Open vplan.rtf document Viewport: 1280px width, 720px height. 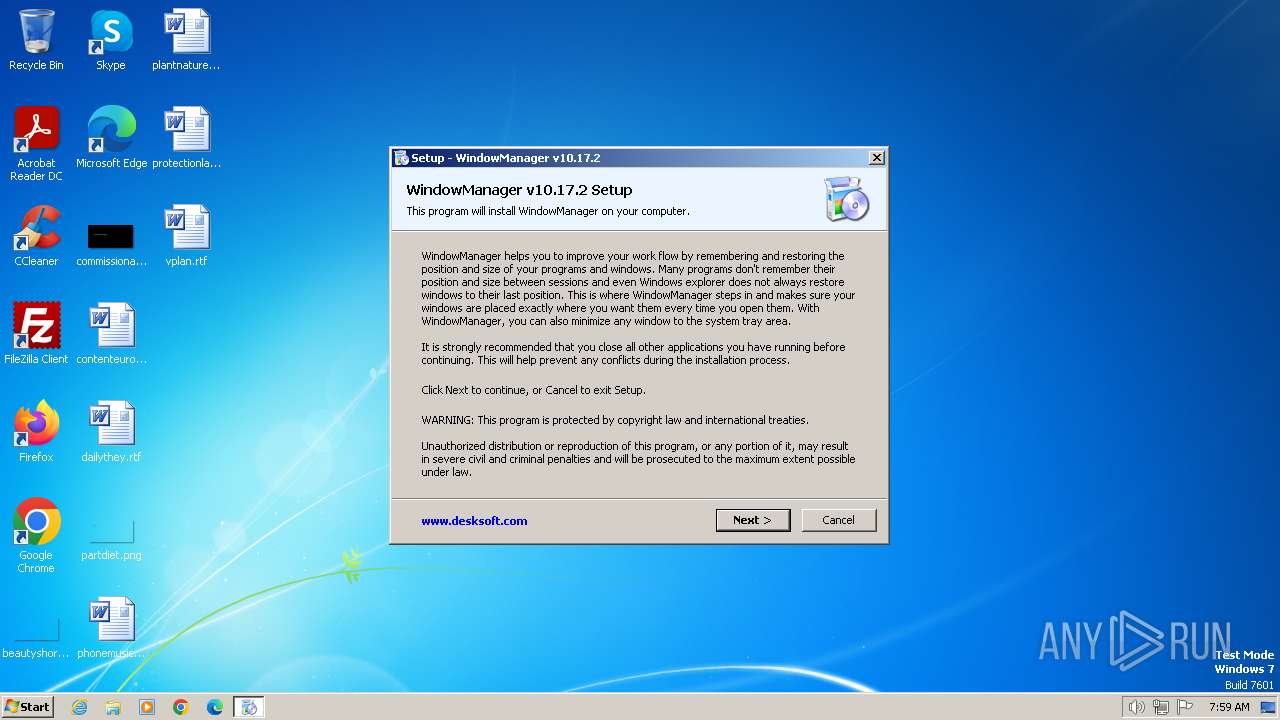(186, 237)
